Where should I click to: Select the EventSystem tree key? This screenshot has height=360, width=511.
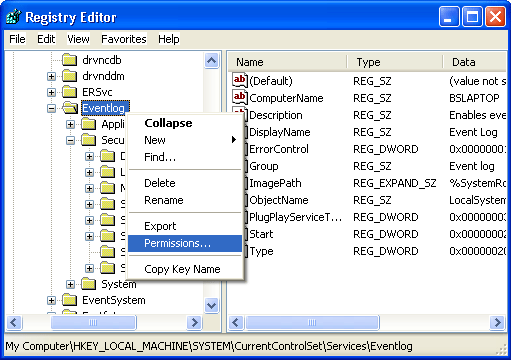[114, 300]
